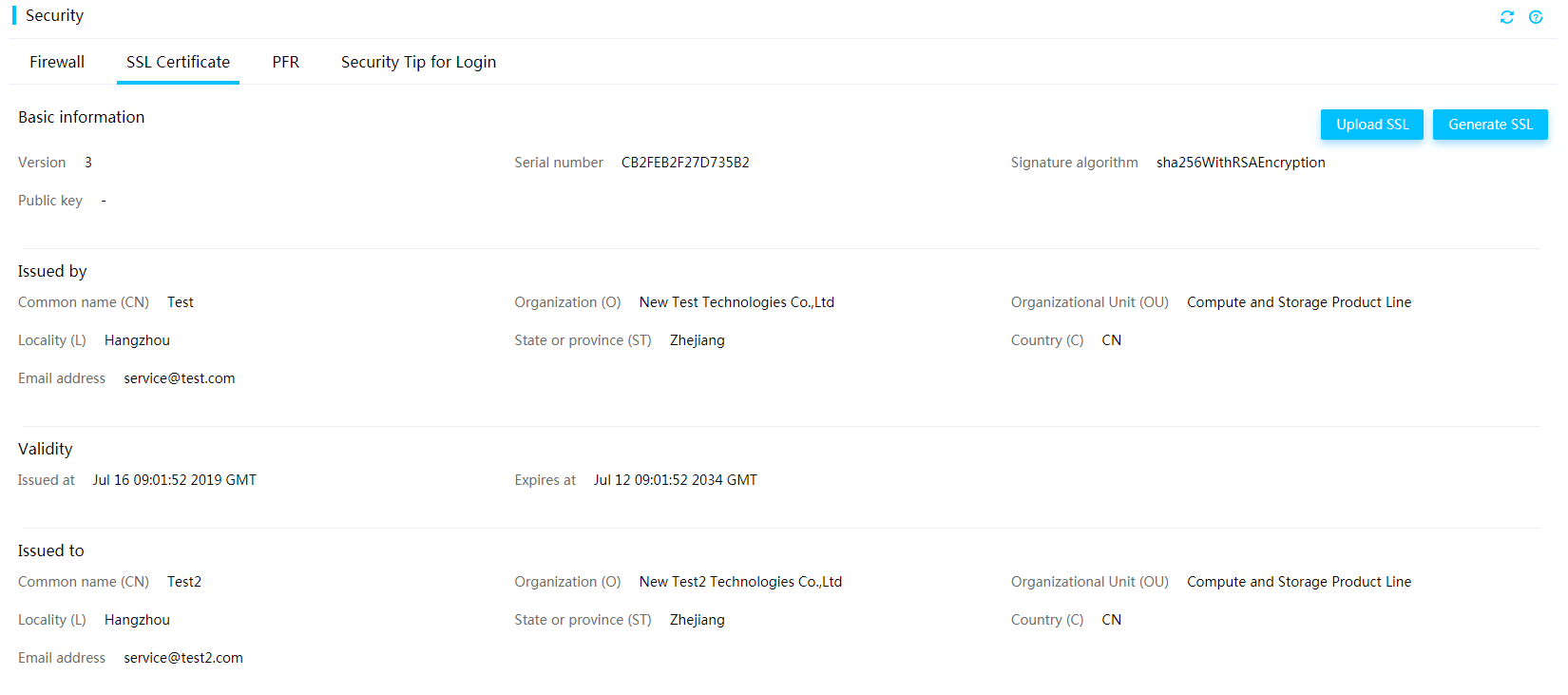Click the Issued to common name Test2
The image size is (1568, 695).
[x=184, y=582]
